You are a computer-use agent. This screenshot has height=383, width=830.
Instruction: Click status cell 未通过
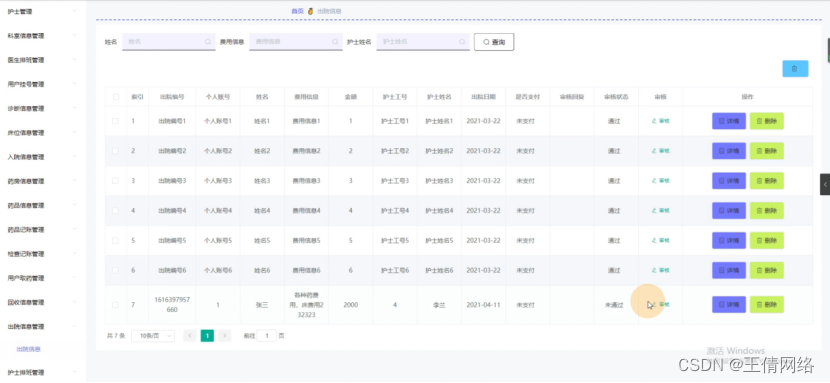[x=614, y=305]
